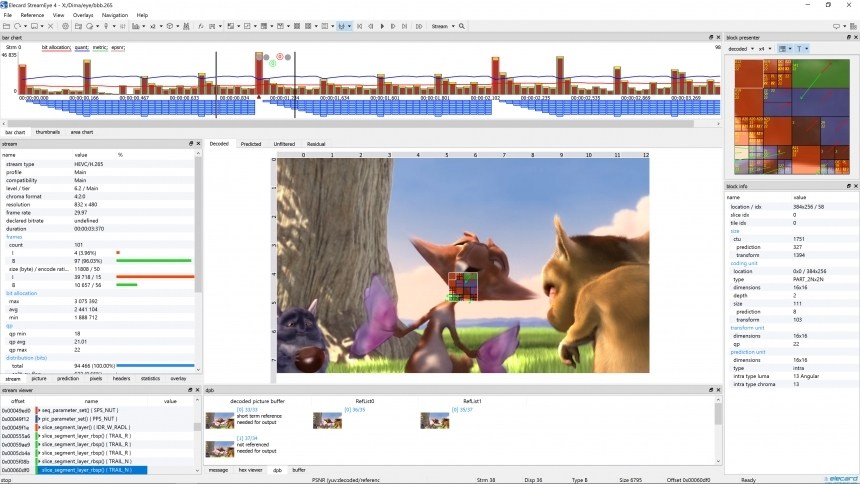Close the block info panel
Screen dimensions: 860x484
click(x=855, y=186)
